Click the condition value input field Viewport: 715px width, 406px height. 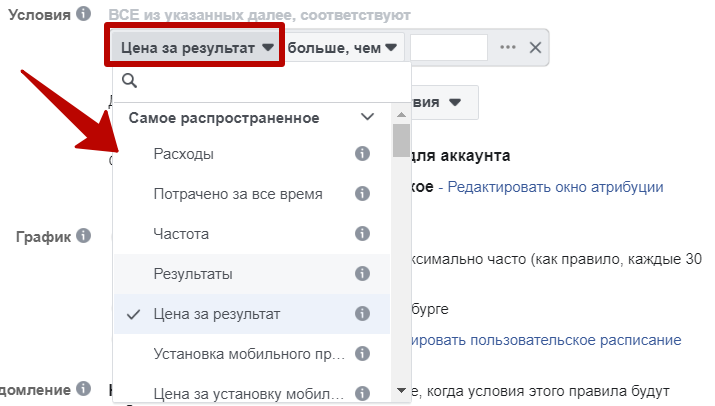(x=449, y=47)
